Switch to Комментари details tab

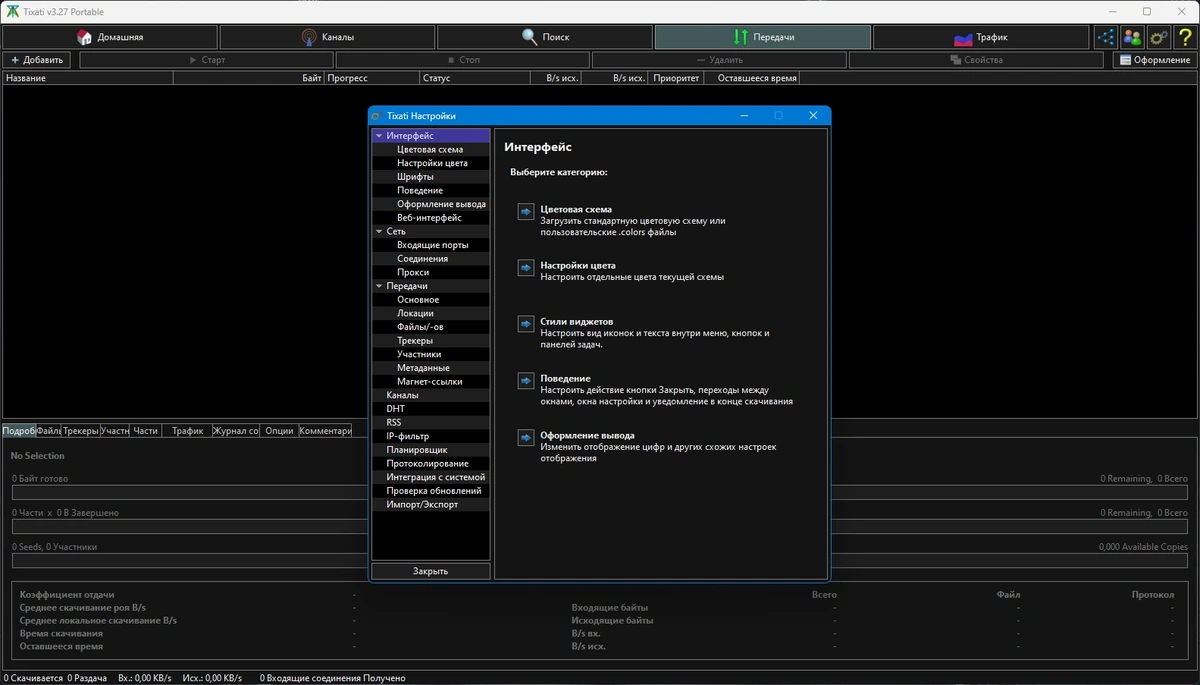coord(325,431)
